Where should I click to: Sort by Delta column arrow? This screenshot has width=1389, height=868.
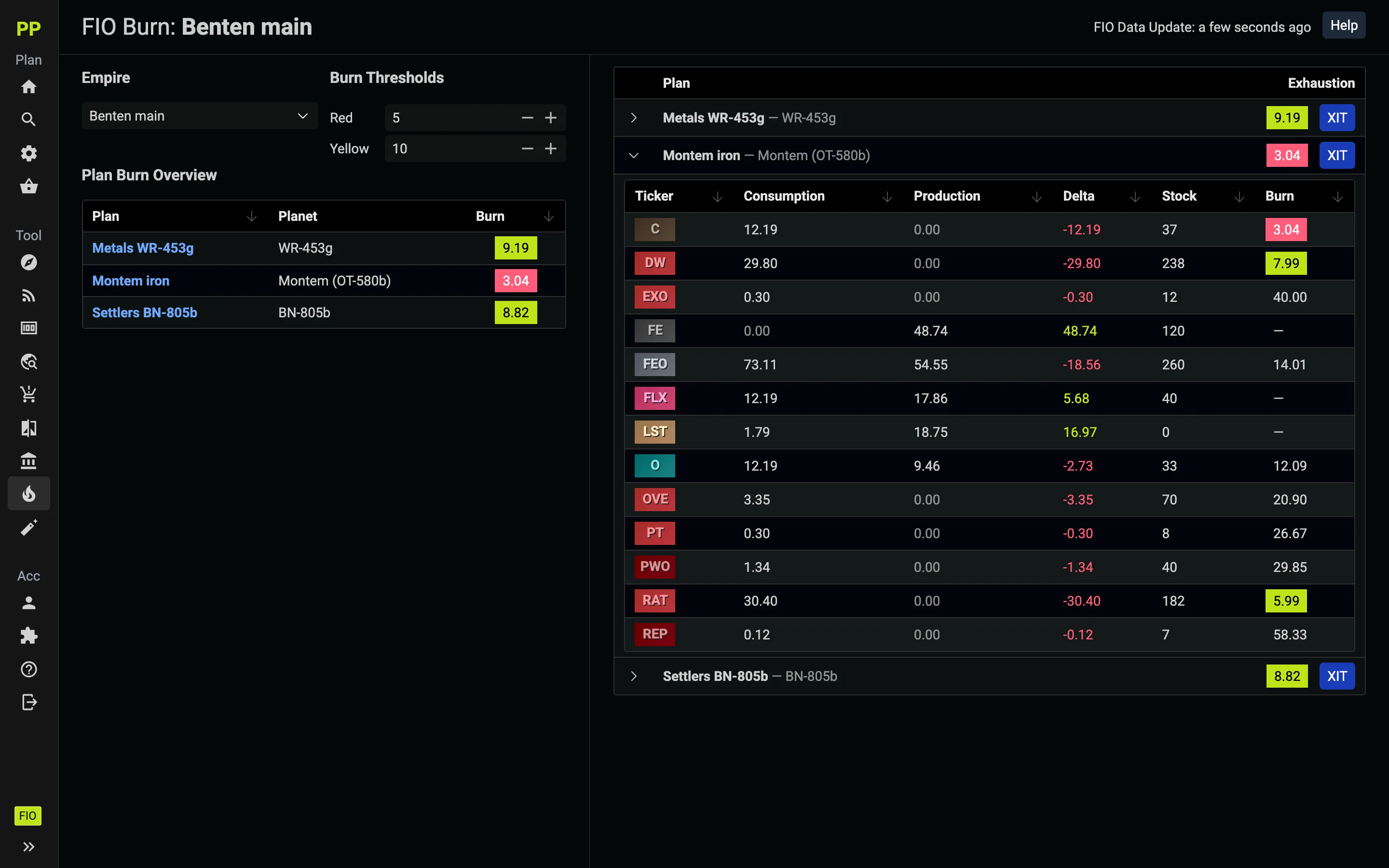click(x=1135, y=197)
